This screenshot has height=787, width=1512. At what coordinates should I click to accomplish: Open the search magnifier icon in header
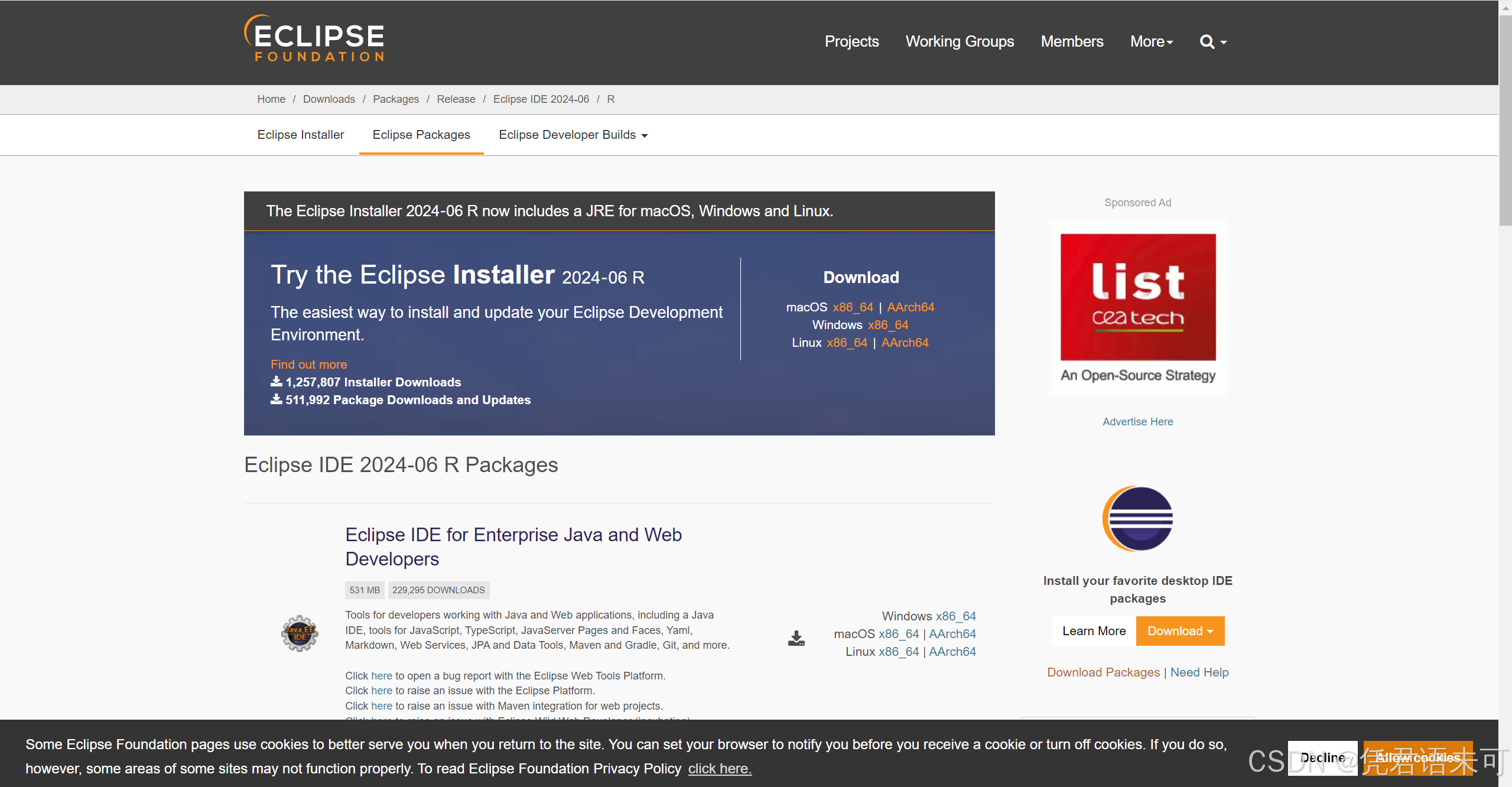(x=1213, y=41)
